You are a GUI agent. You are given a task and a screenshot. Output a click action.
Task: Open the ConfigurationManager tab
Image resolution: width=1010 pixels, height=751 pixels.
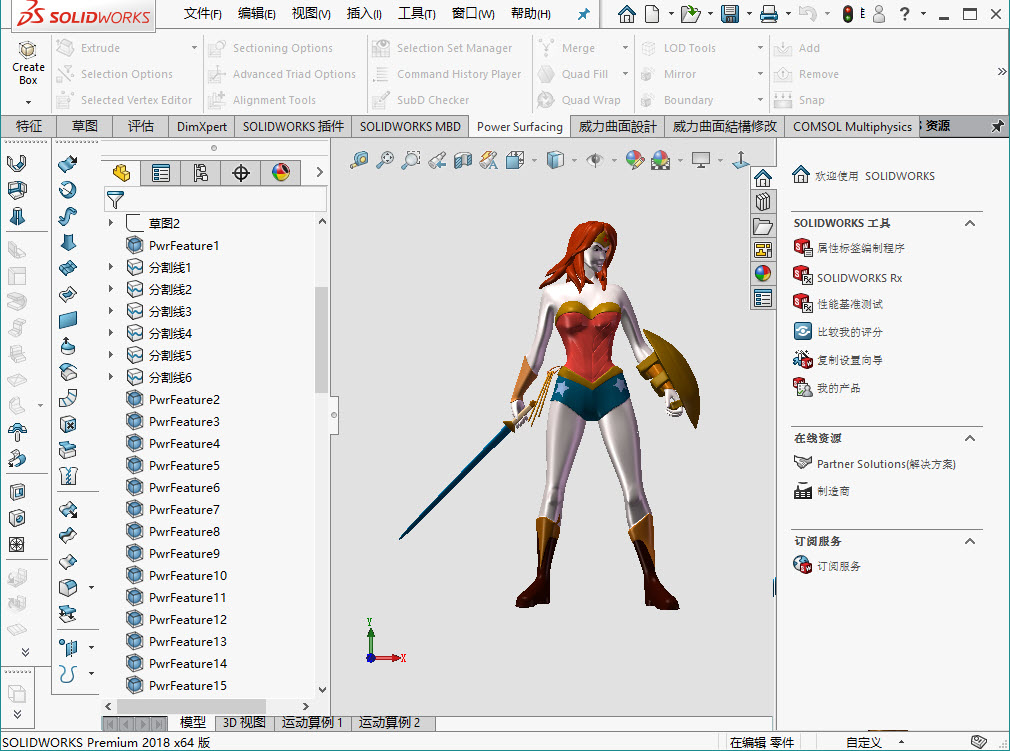click(x=200, y=173)
